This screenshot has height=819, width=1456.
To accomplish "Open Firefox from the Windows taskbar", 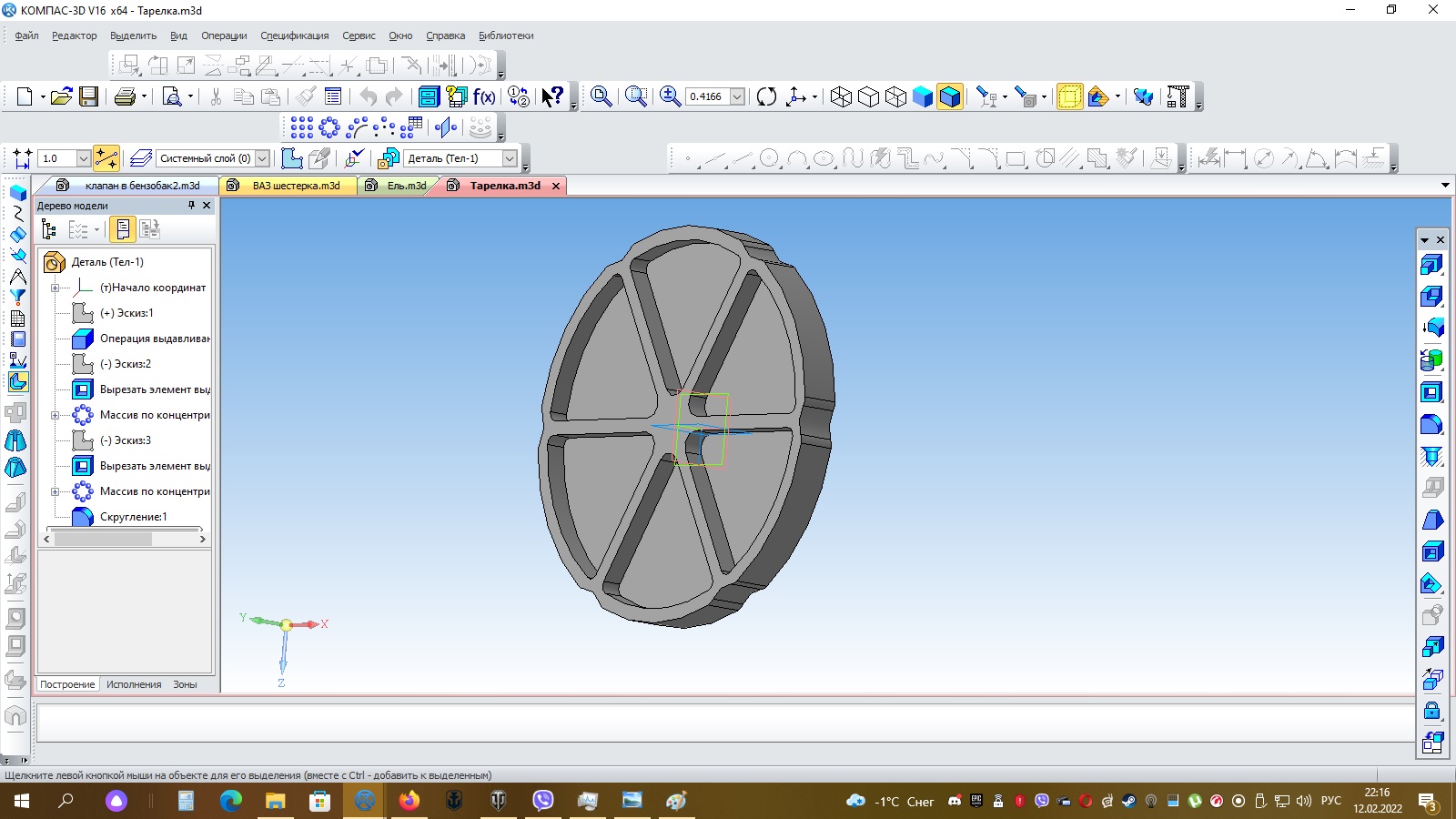I will (x=409, y=801).
